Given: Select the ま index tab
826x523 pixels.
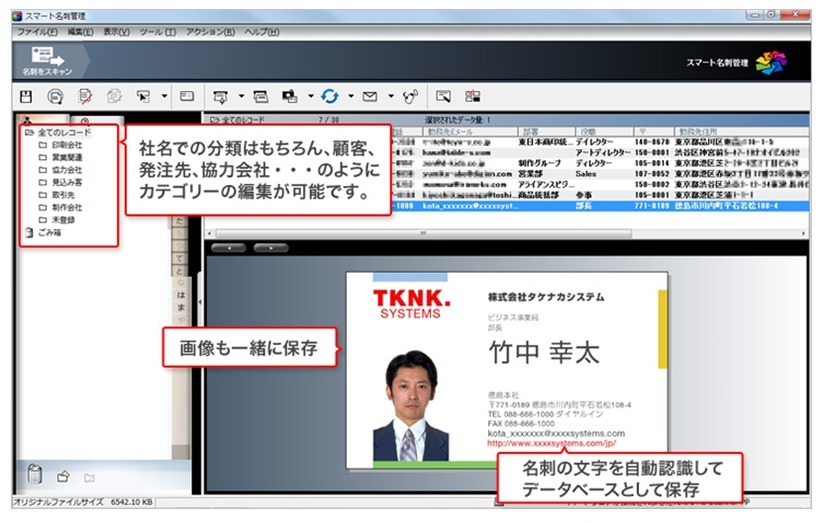Looking at the screenshot, I should pyautogui.click(x=181, y=308).
